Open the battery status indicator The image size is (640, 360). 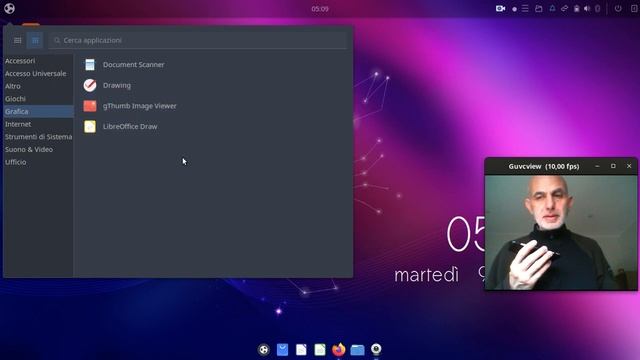[x=577, y=9]
